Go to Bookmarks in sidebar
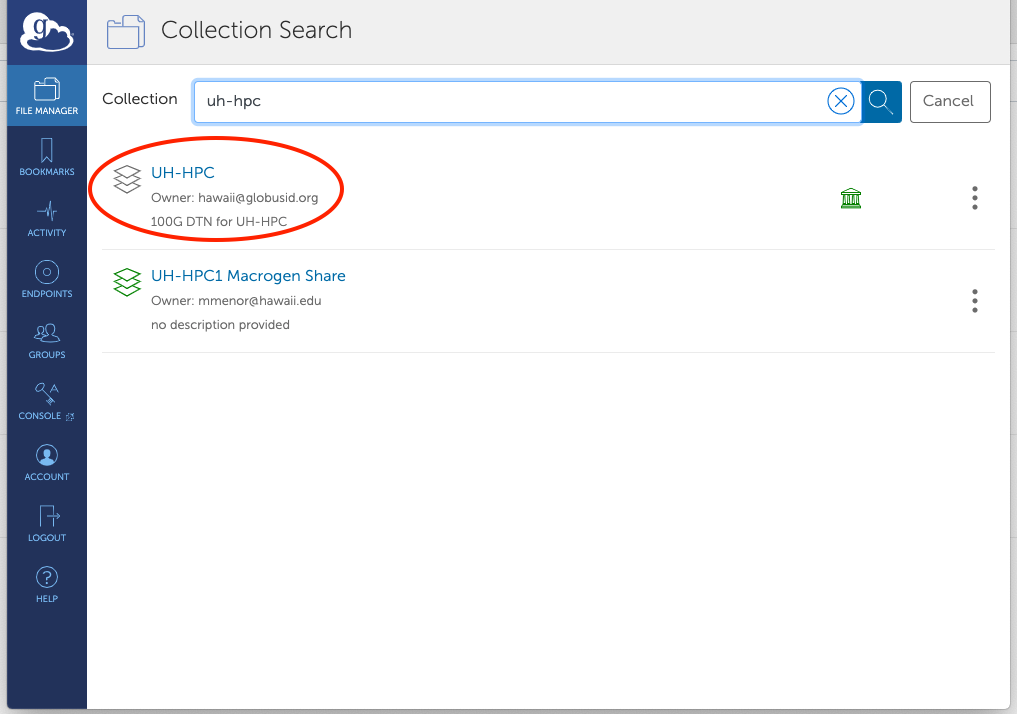Image resolution: width=1017 pixels, height=714 pixels. (47, 157)
